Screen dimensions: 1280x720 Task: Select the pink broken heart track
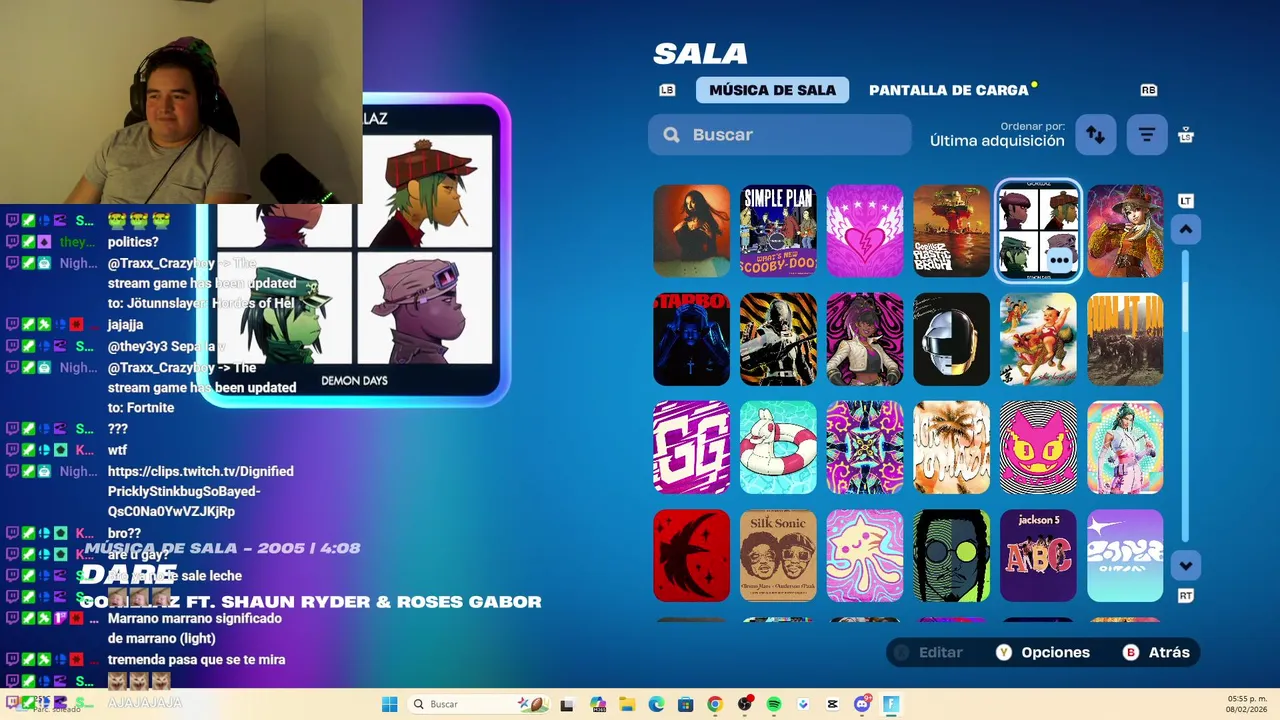coord(865,231)
